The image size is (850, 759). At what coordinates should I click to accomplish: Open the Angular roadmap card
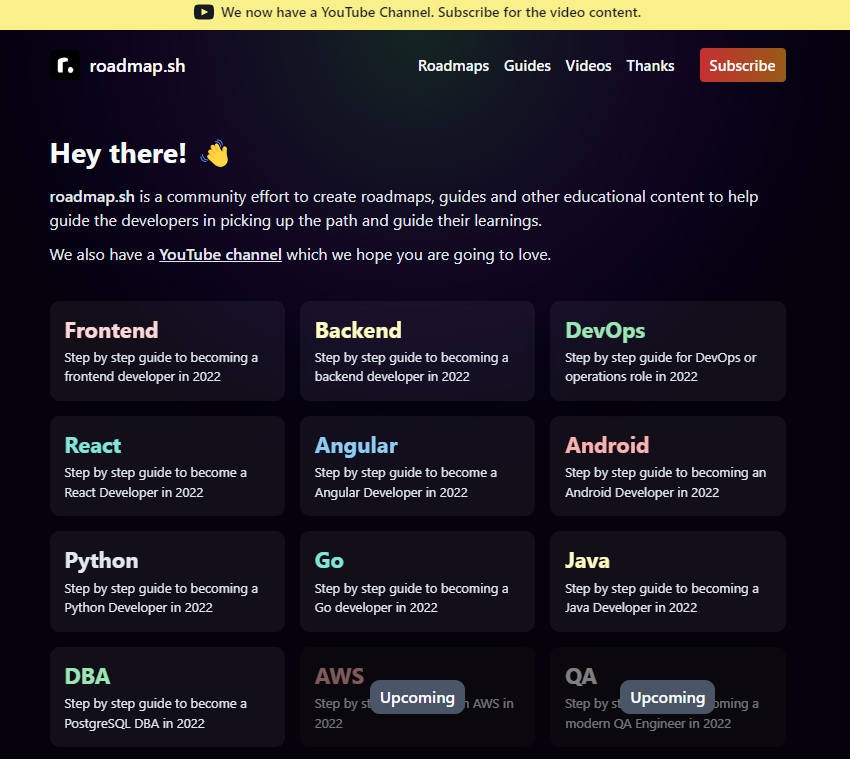coord(417,466)
